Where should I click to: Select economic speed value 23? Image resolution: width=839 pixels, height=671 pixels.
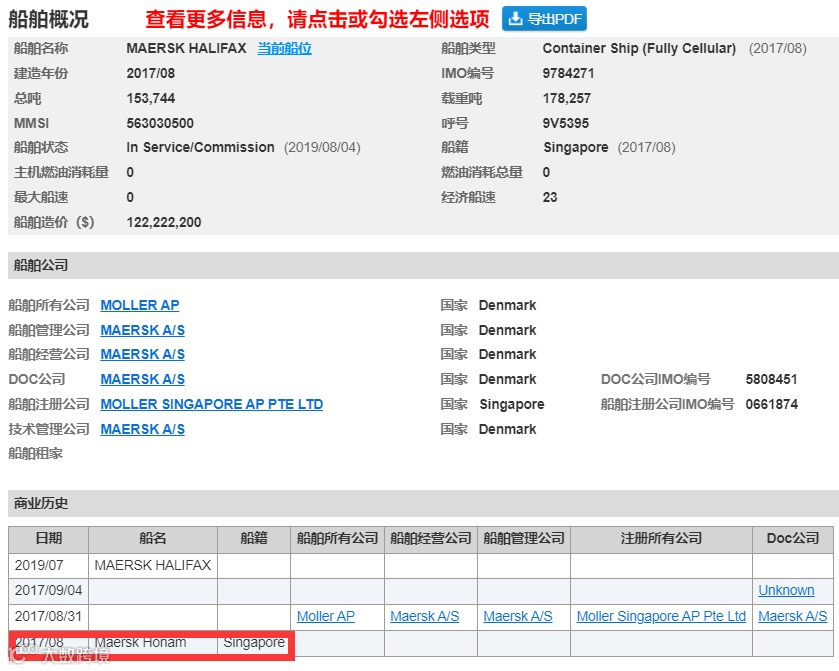tap(550, 197)
